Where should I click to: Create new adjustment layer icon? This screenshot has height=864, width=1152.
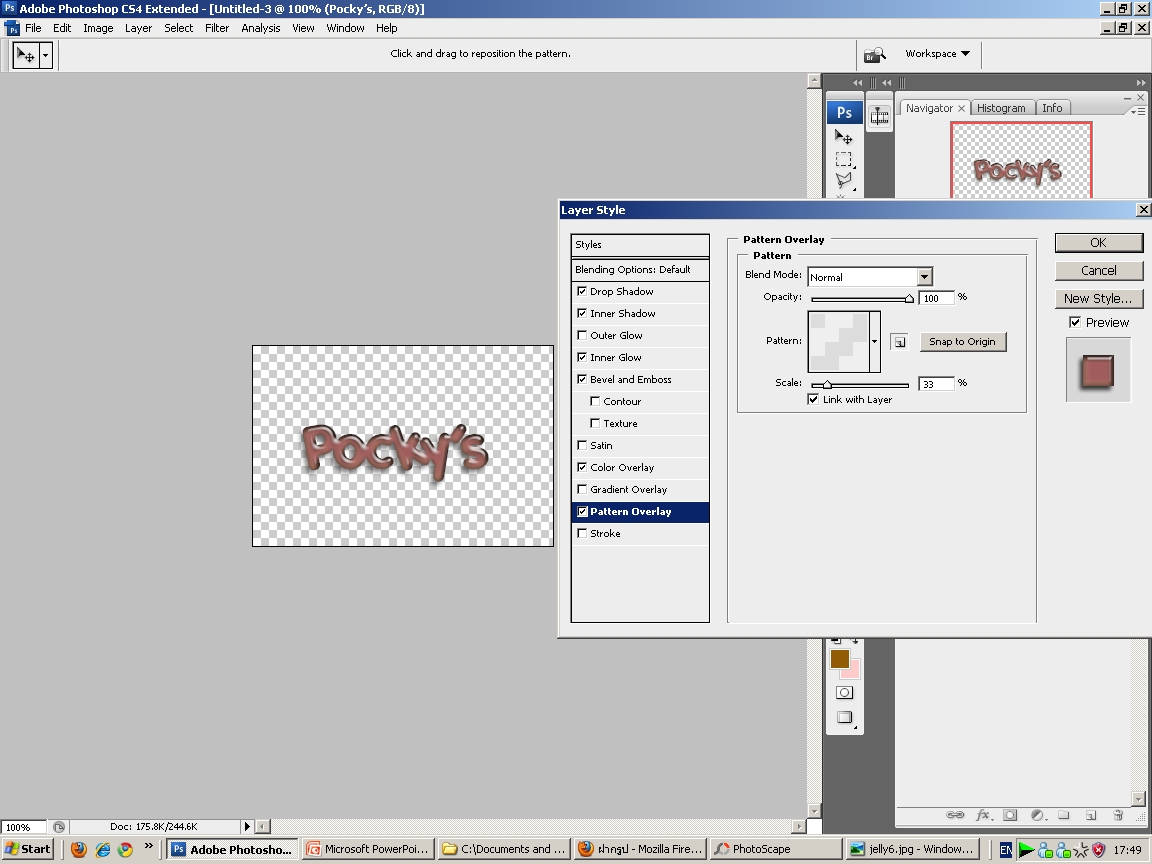coord(1037,815)
